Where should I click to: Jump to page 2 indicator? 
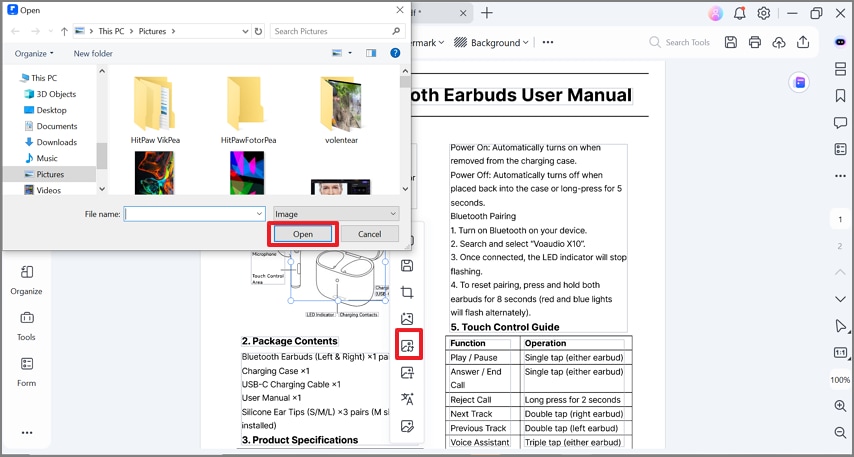(840, 246)
